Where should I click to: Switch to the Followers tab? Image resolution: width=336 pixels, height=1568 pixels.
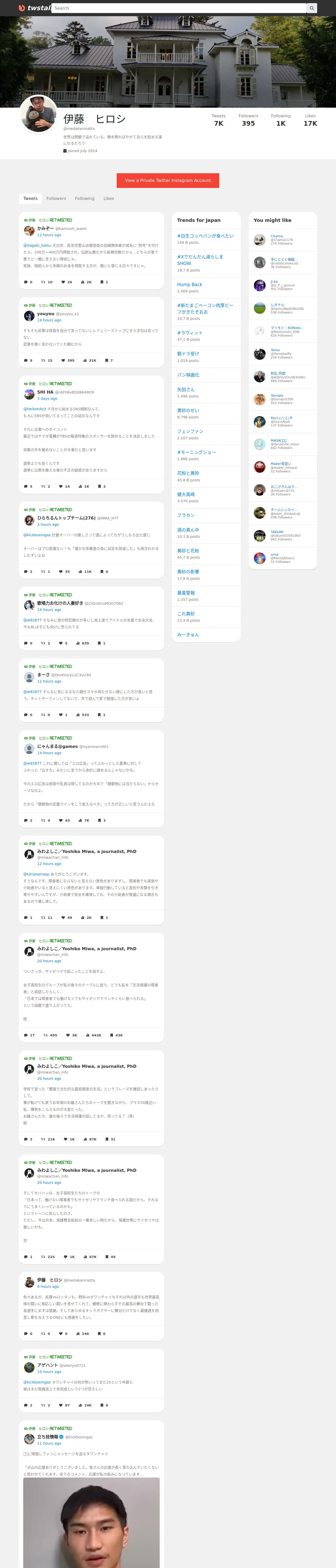pos(56,198)
